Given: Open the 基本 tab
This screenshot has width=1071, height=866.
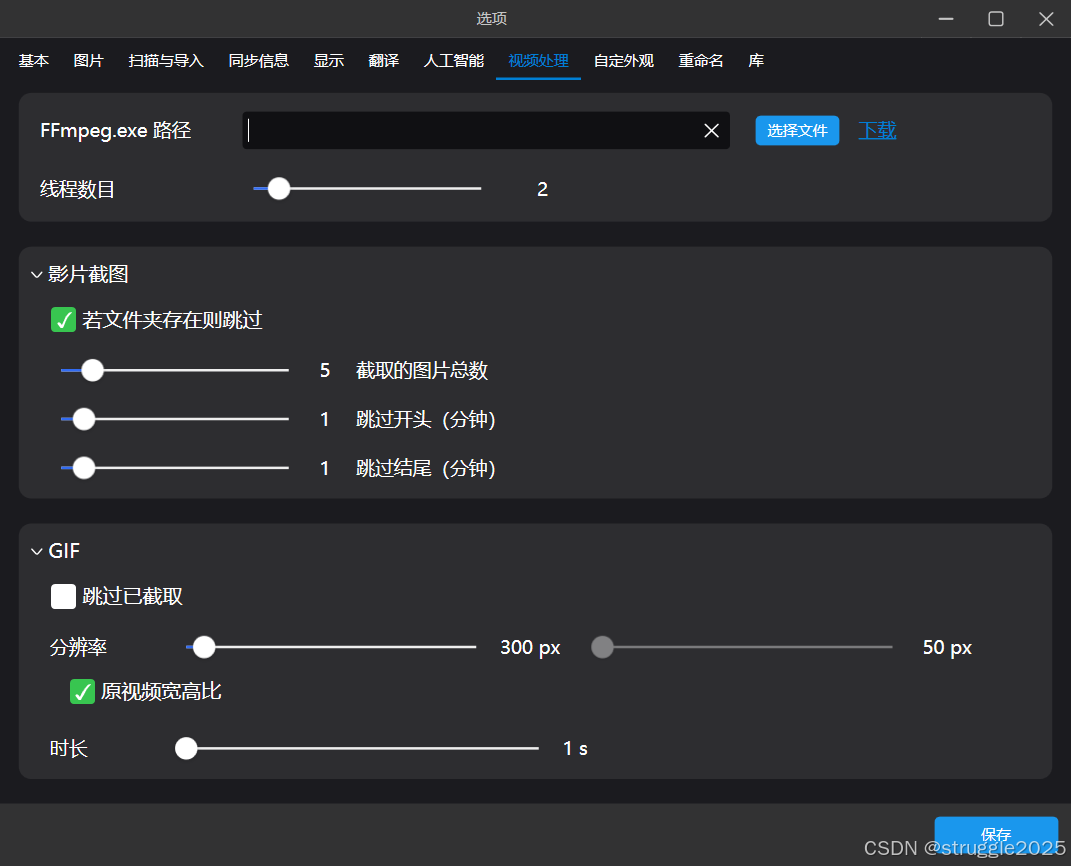Looking at the screenshot, I should pos(33,61).
